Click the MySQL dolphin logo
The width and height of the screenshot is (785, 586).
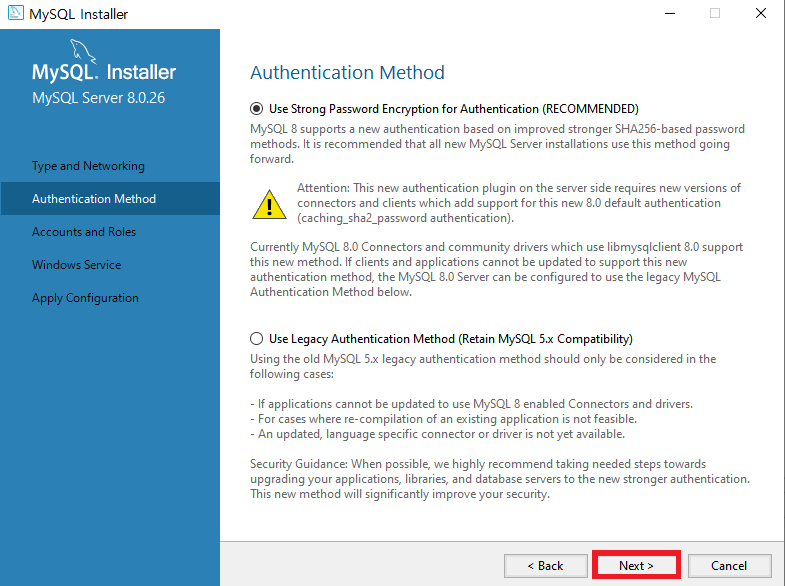[x=83, y=51]
